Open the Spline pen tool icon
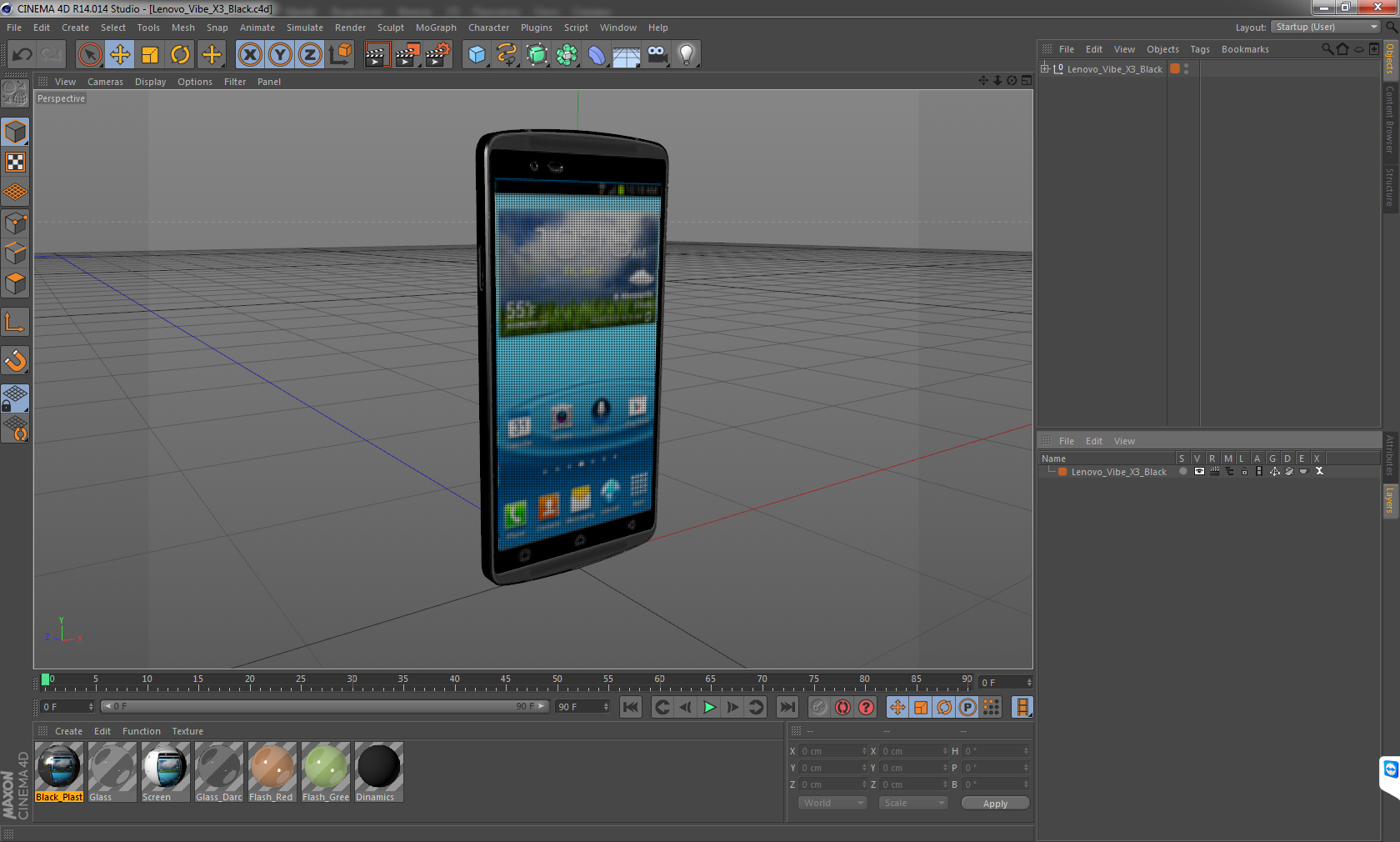Image resolution: width=1400 pixels, height=842 pixels. 507,55
